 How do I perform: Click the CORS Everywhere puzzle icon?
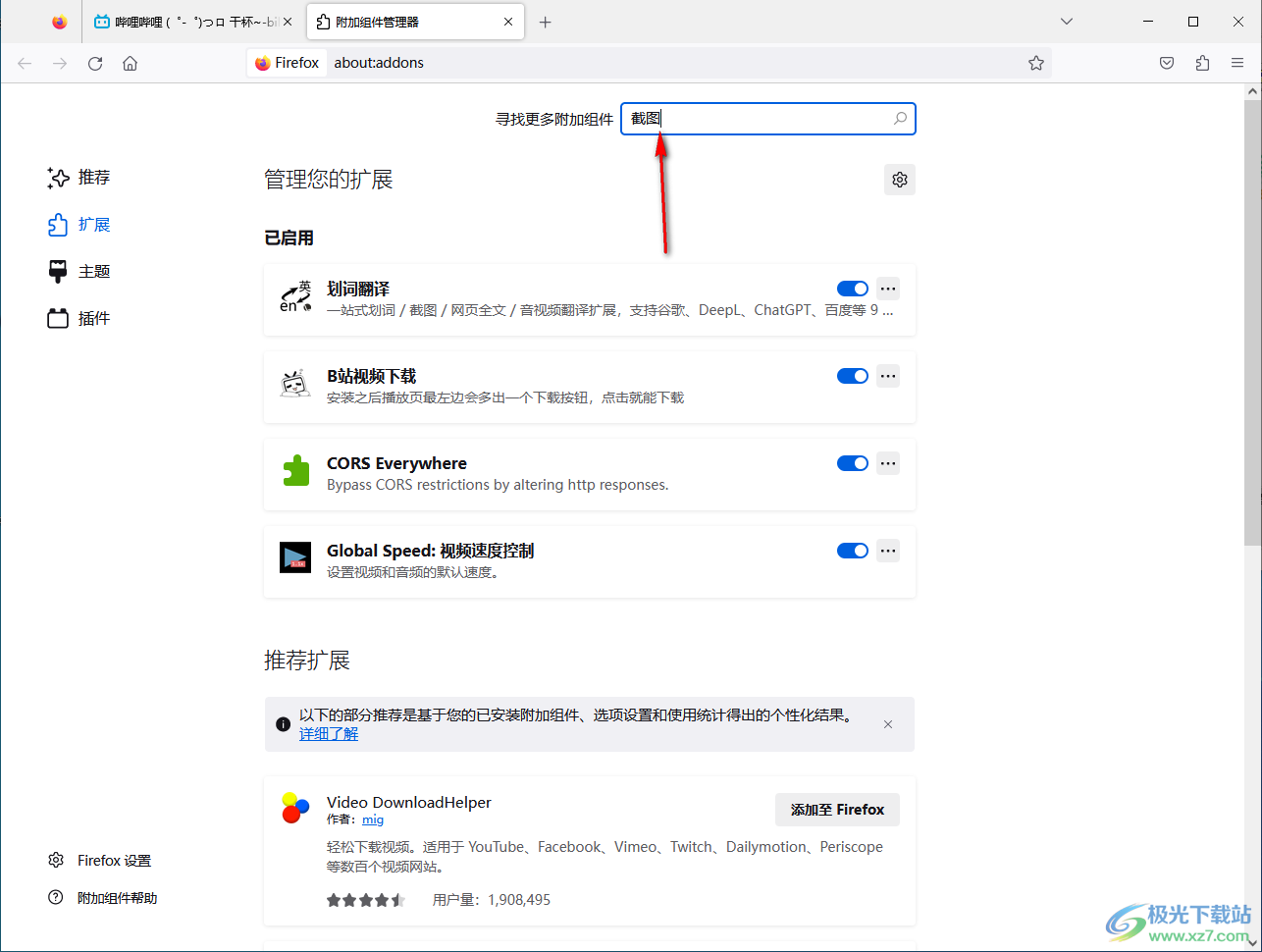click(295, 471)
